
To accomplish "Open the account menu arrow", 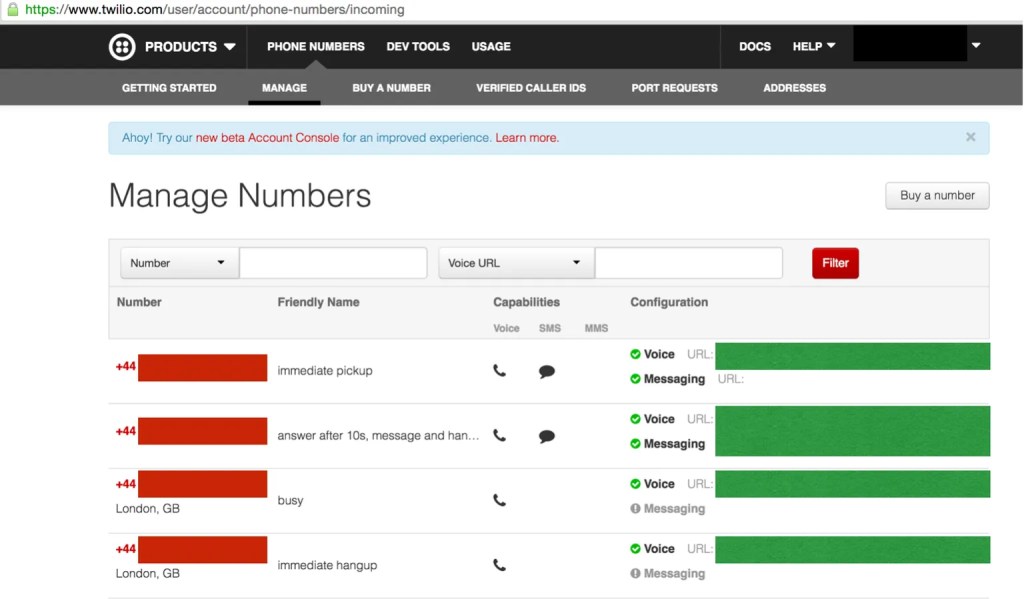I will click(x=976, y=45).
